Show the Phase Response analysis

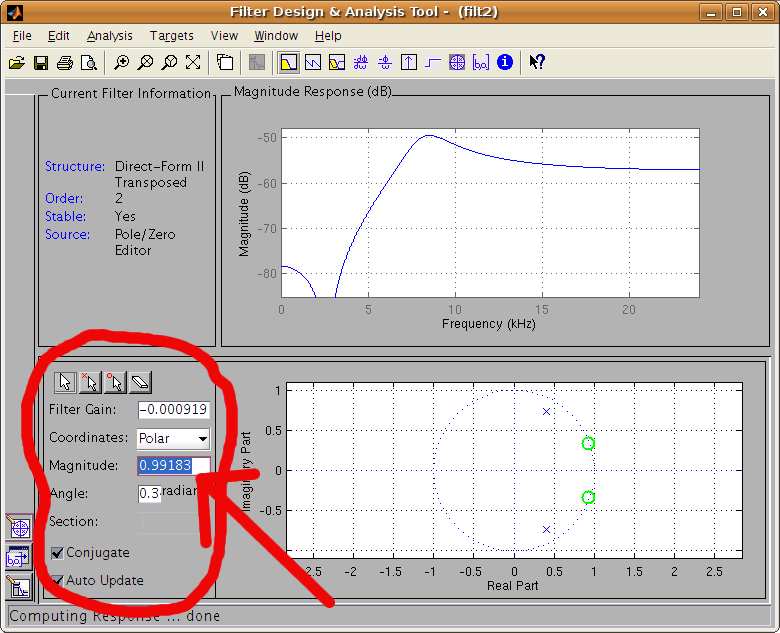pos(313,63)
